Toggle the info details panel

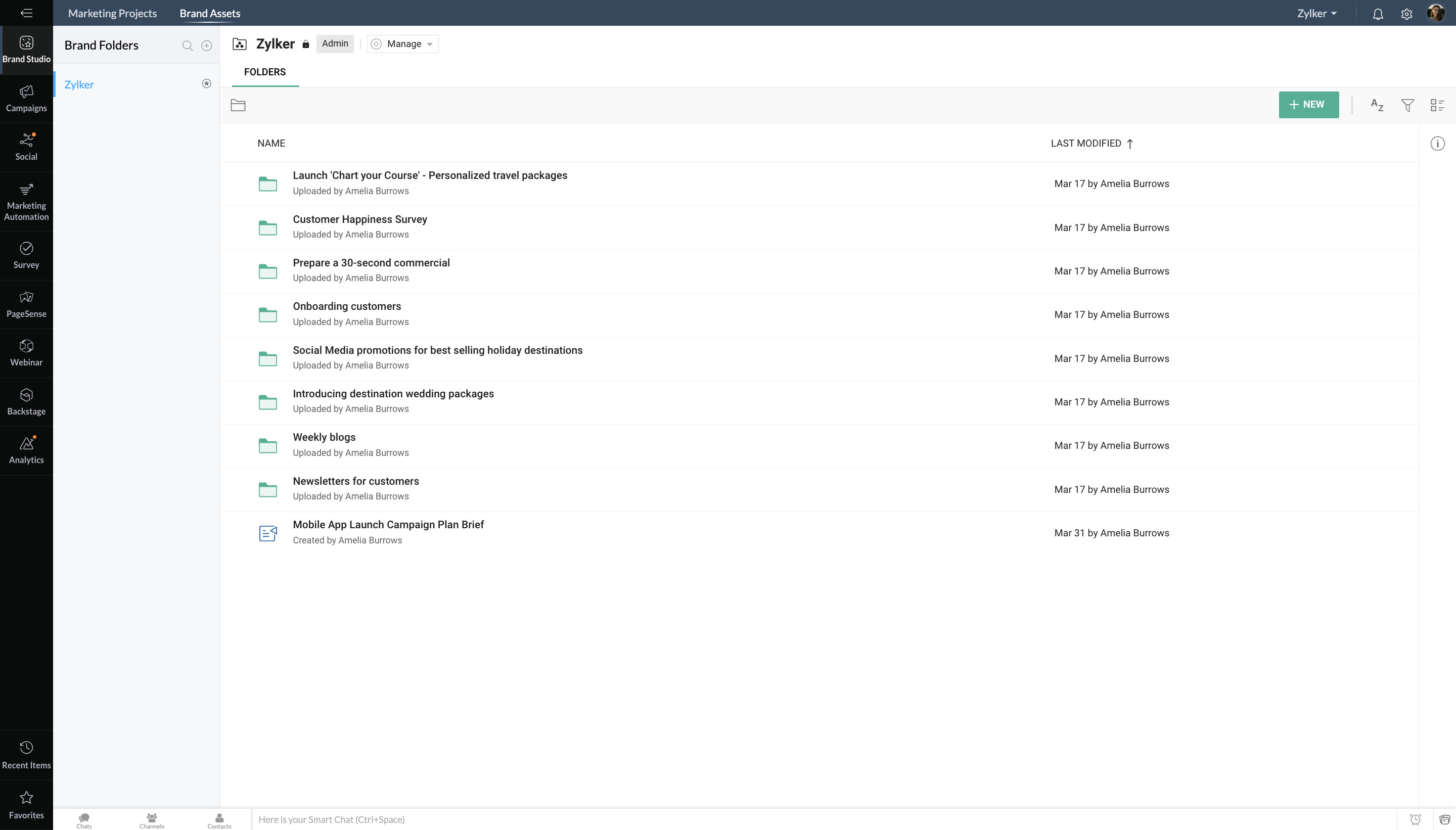pos(1437,144)
